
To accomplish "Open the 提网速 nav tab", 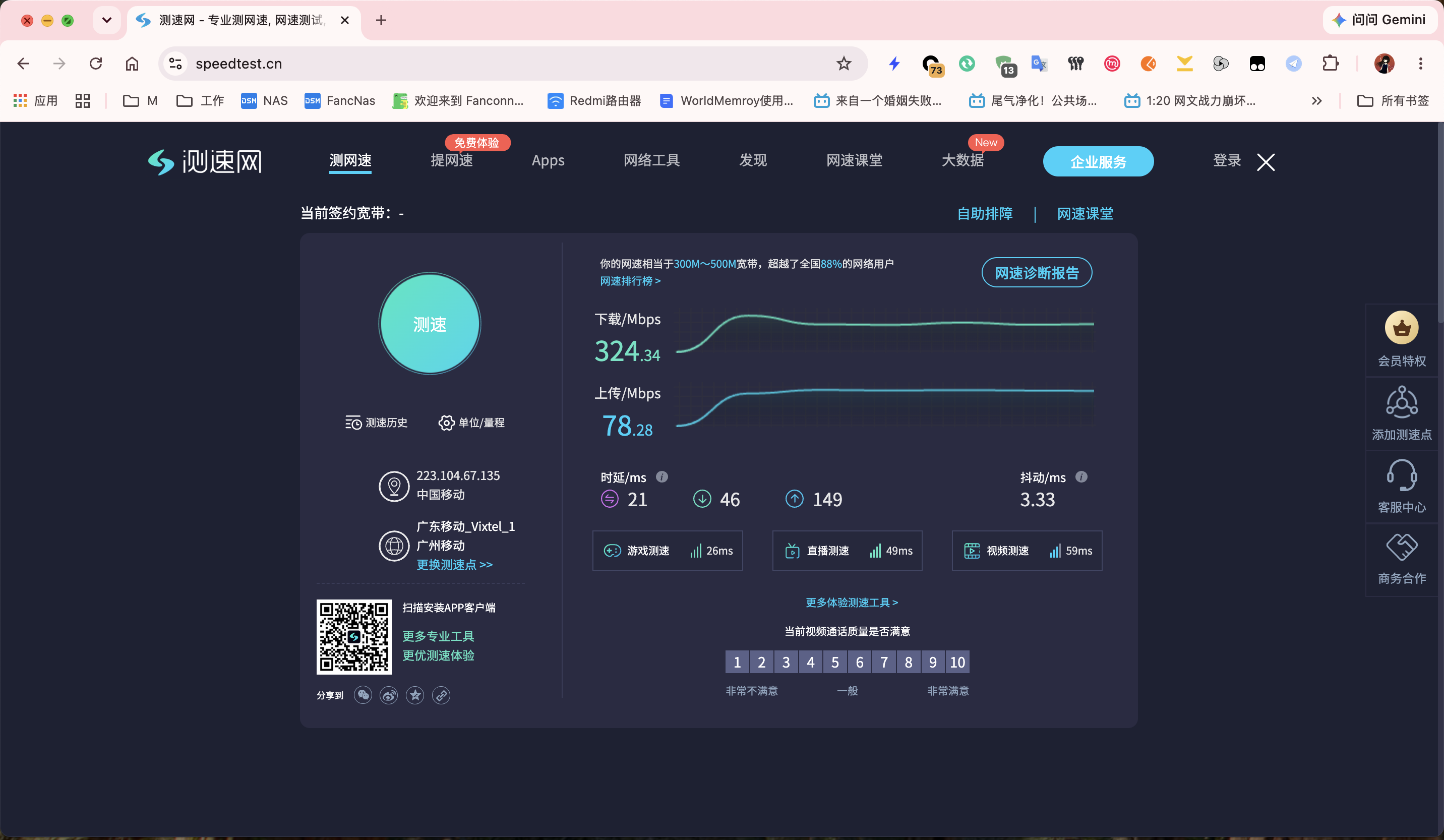I will click(452, 160).
